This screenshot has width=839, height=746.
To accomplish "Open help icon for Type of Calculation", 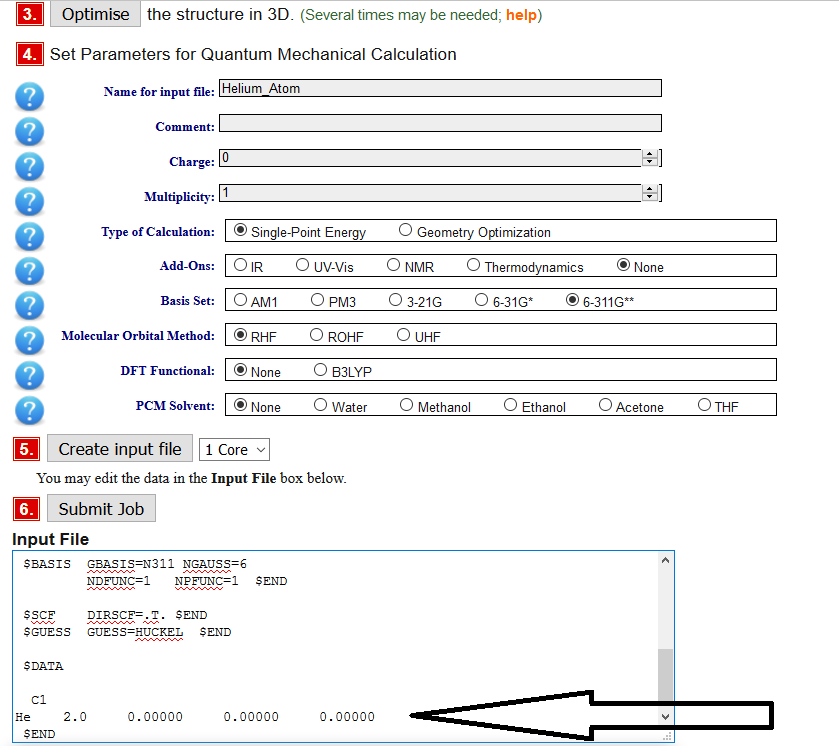I will tap(31, 236).
